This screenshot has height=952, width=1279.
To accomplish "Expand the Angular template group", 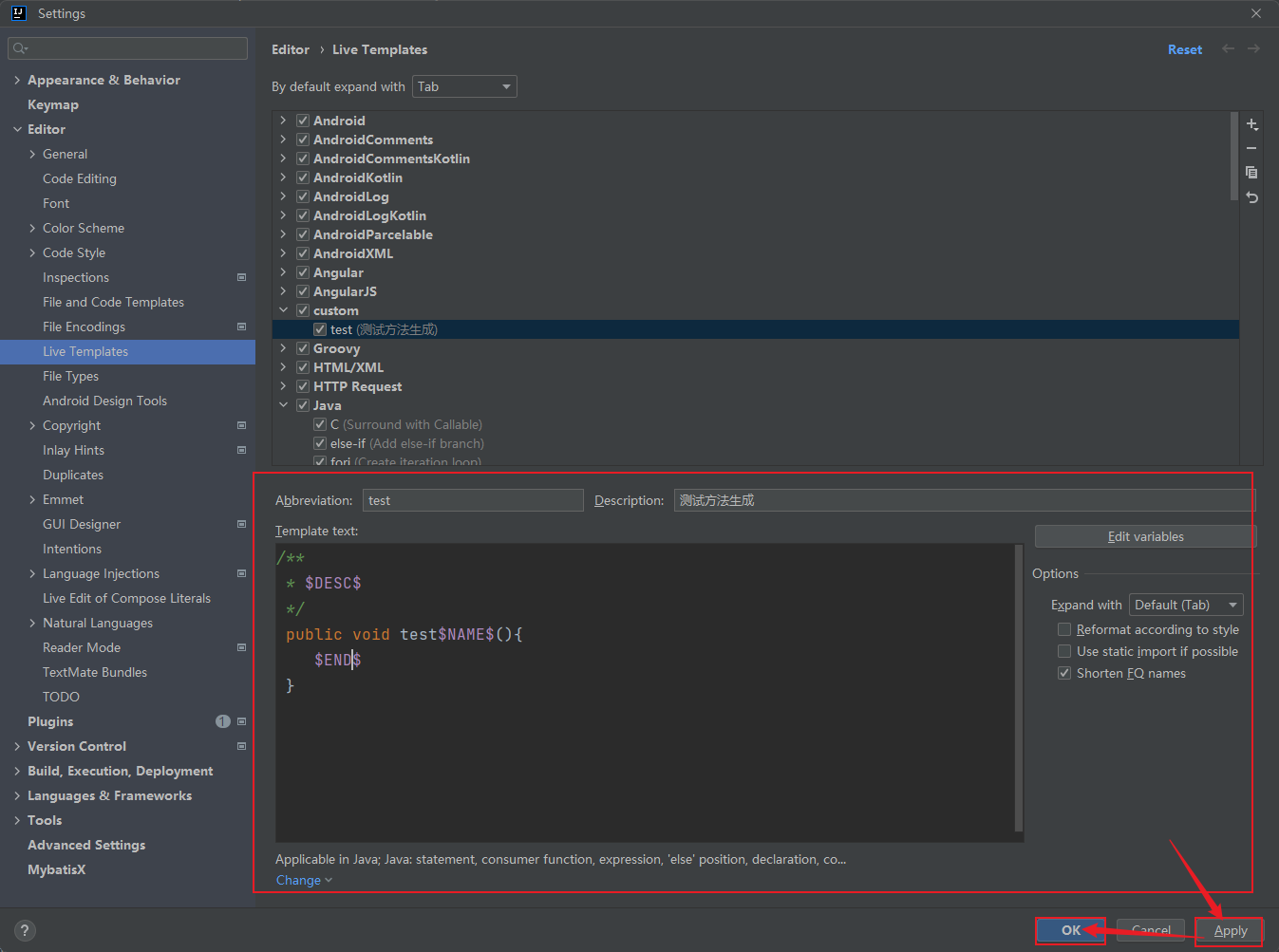I will (283, 272).
